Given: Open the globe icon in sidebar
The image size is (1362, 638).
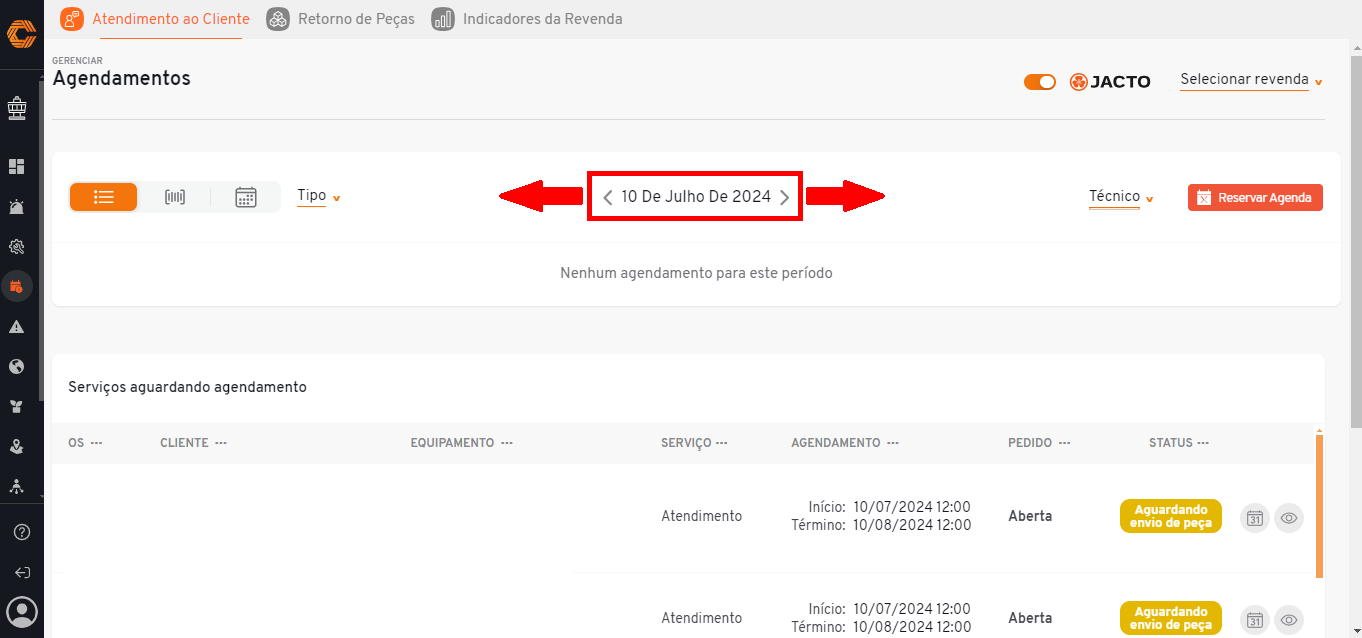Looking at the screenshot, I should tap(16, 367).
